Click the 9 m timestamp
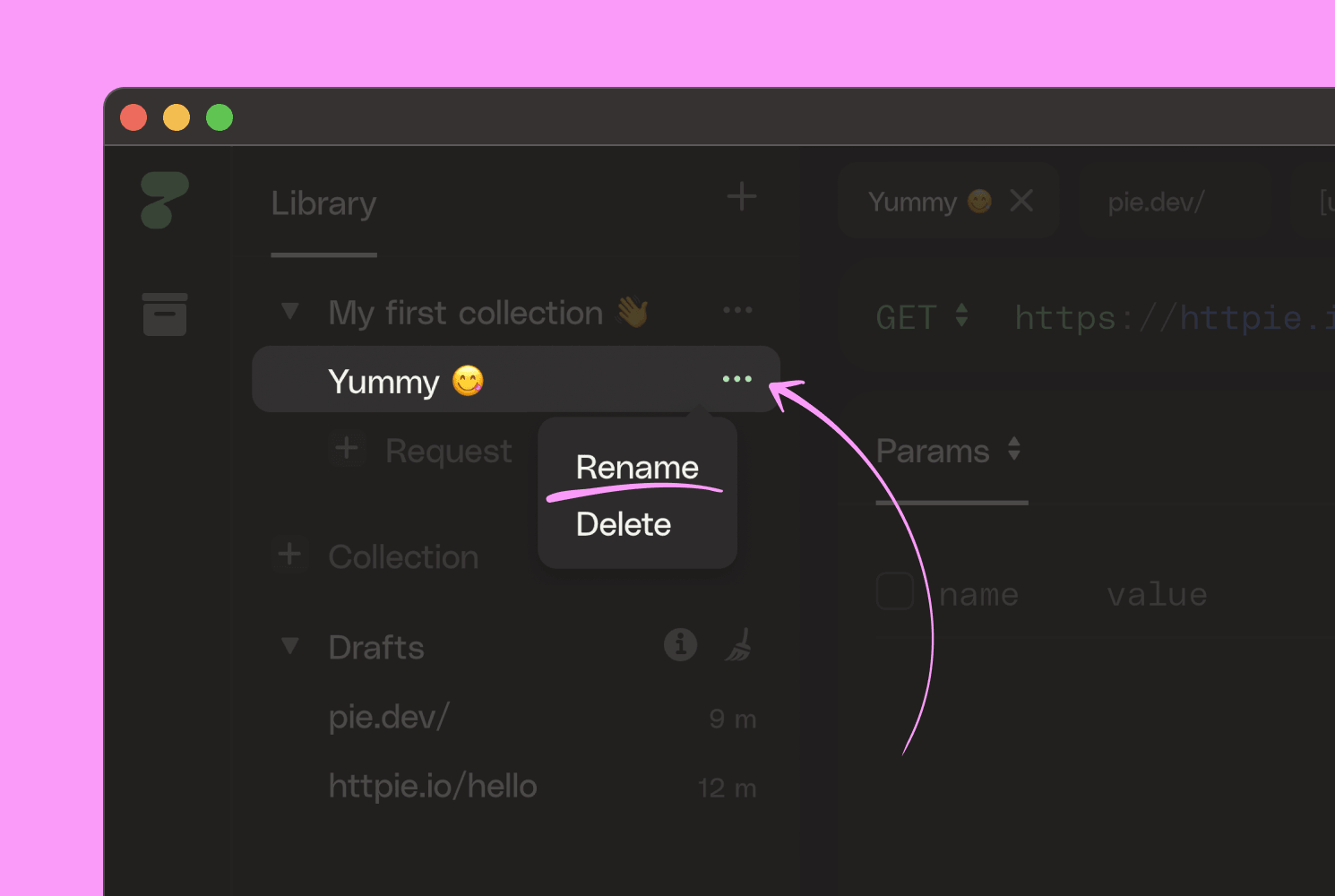 pos(733,719)
